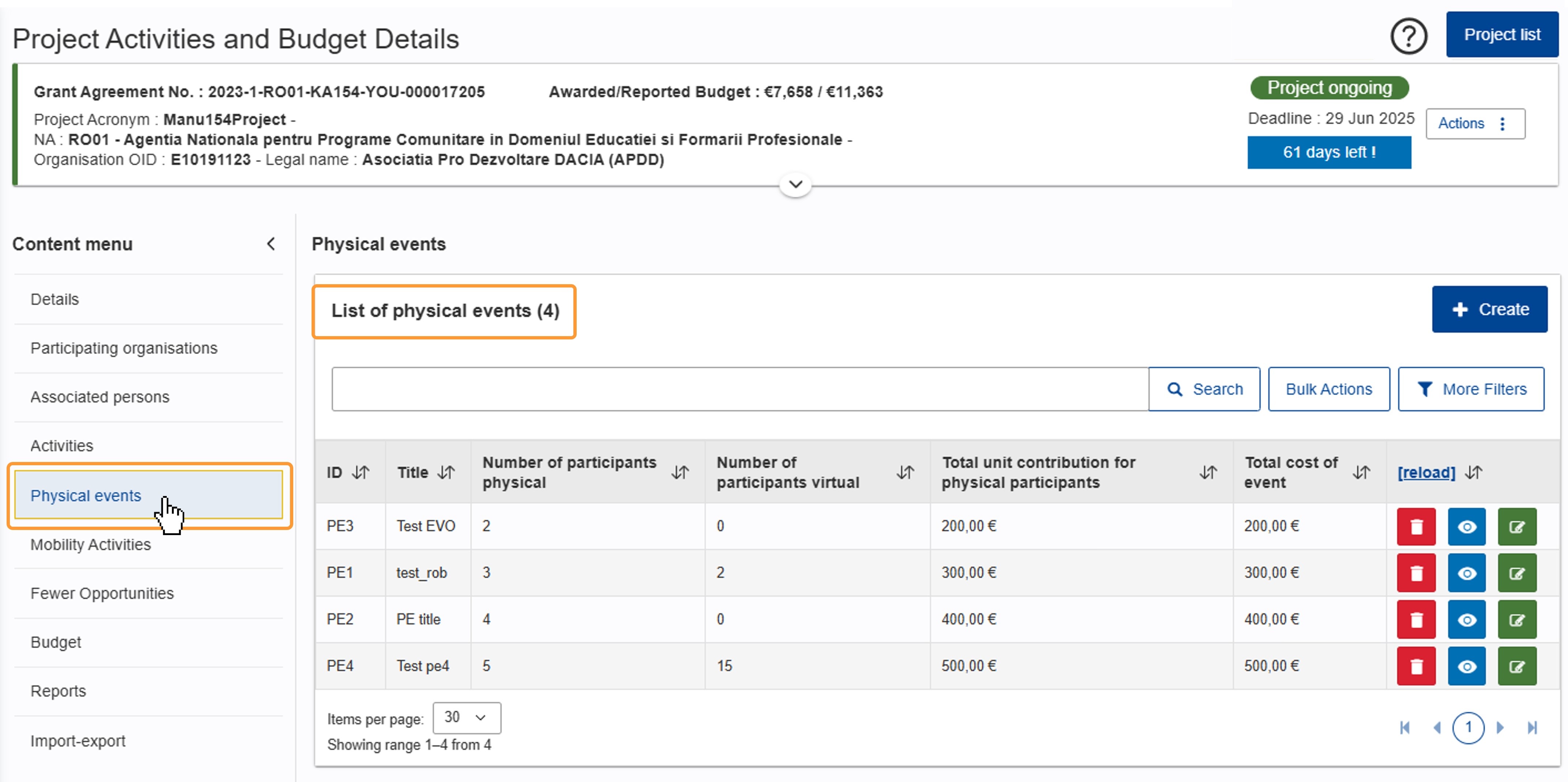View details of event PE1
The image size is (1568, 782).
(x=1466, y=573)
